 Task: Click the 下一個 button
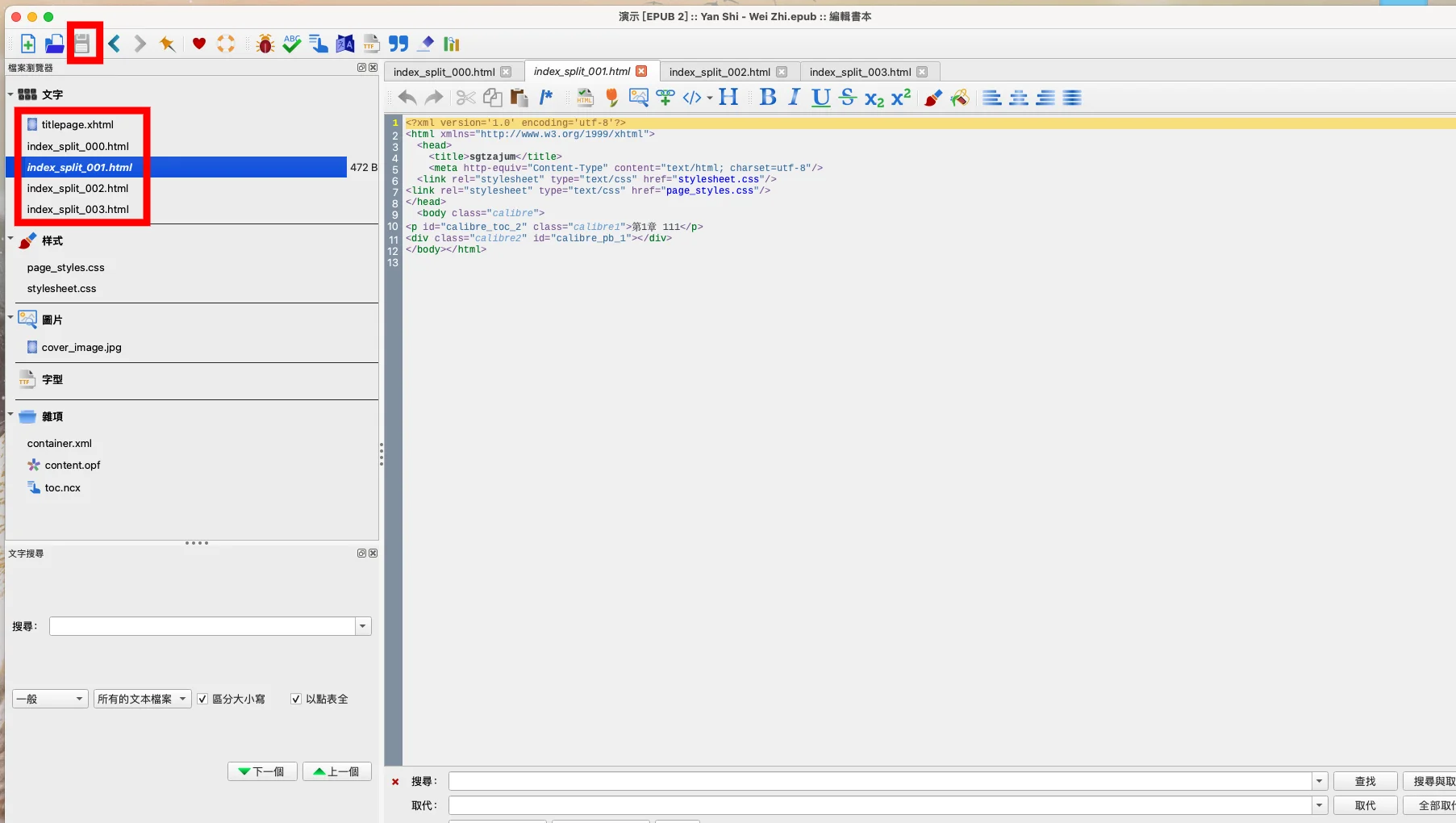(x=262, y=771)
